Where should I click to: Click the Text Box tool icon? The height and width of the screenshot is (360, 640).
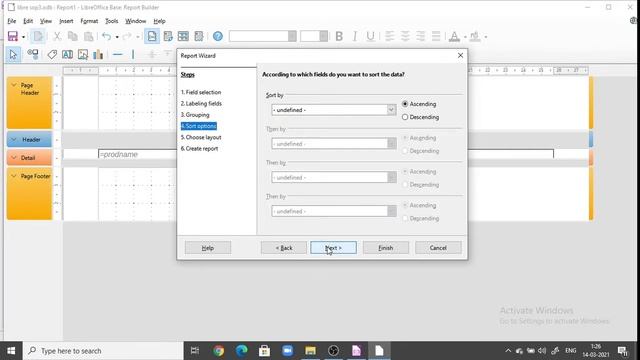[x=67, y=54]
